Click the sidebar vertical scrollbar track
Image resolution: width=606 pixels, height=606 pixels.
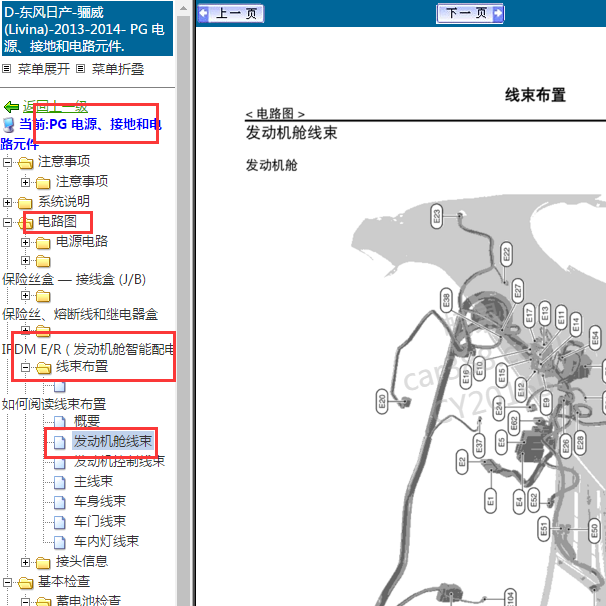(184, 309)
